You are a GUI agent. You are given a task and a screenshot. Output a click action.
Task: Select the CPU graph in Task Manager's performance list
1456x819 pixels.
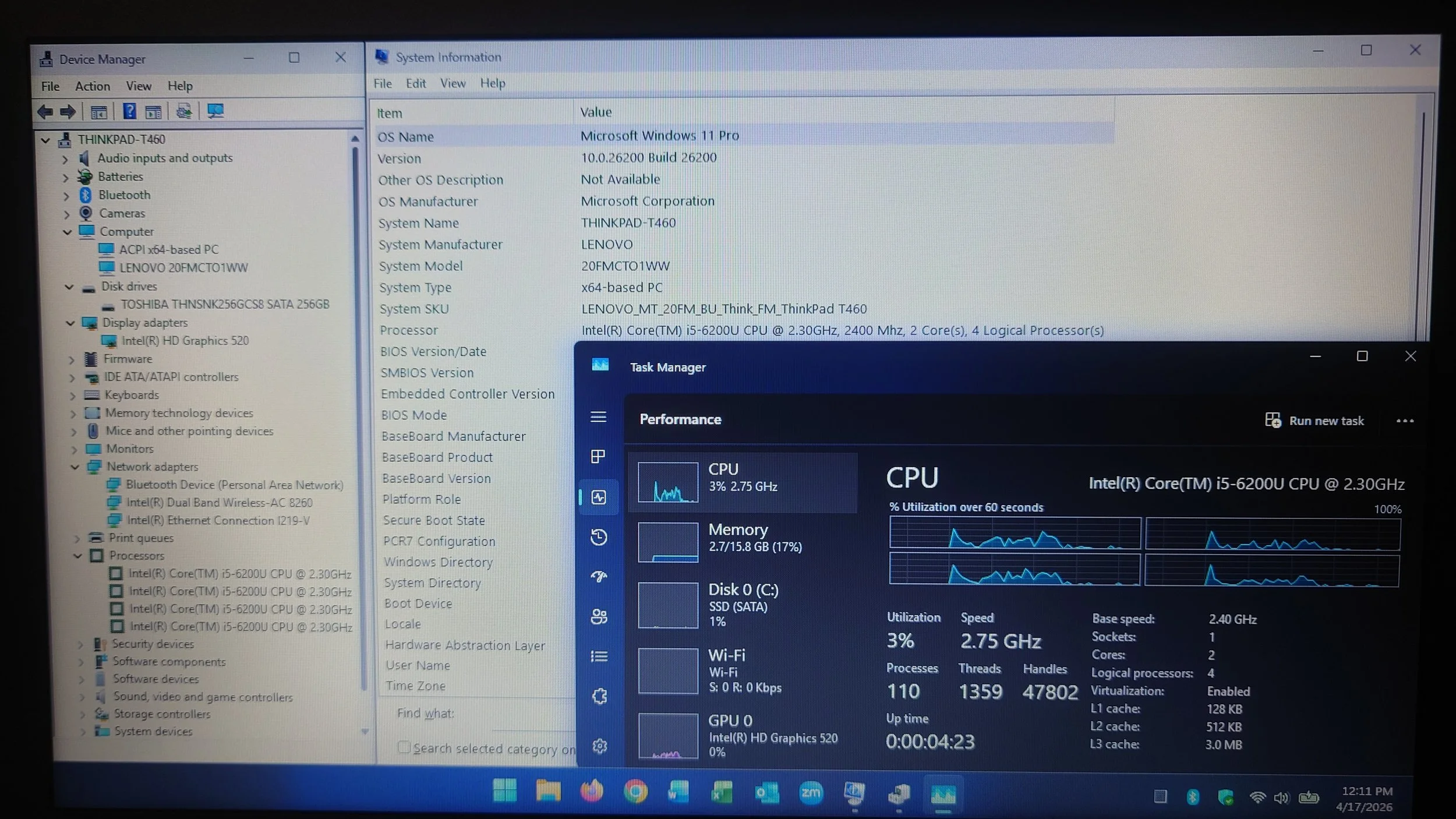[x=743, y=482]
